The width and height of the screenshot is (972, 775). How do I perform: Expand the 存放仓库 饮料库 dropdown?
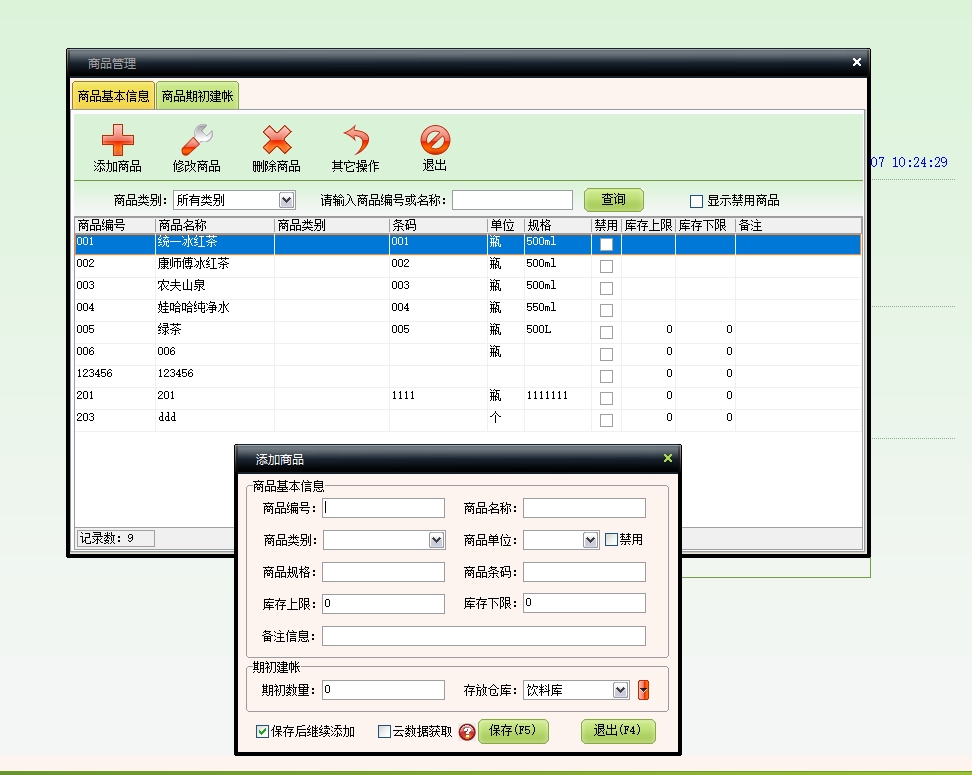(620, 690)
